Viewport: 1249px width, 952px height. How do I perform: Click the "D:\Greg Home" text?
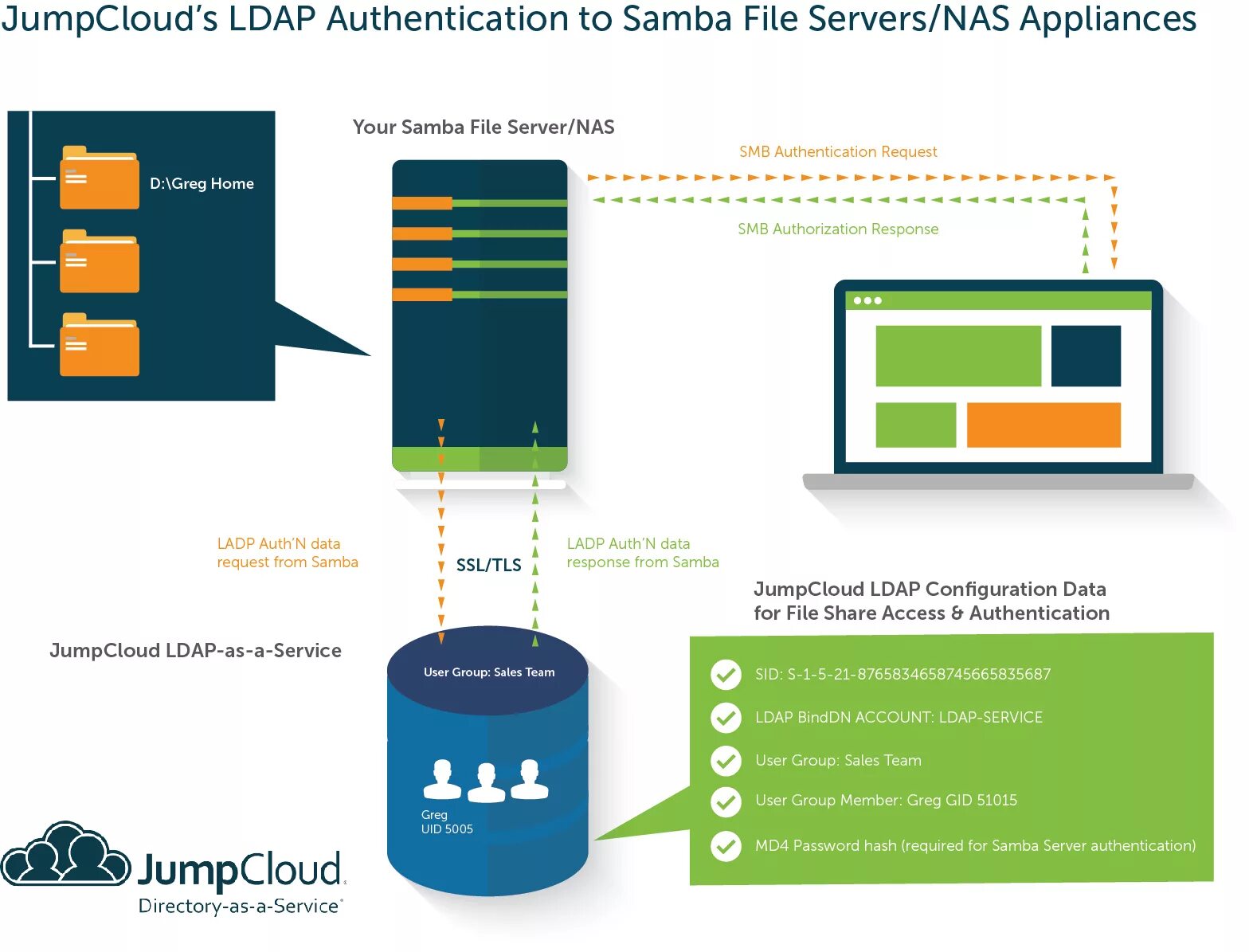202,183
